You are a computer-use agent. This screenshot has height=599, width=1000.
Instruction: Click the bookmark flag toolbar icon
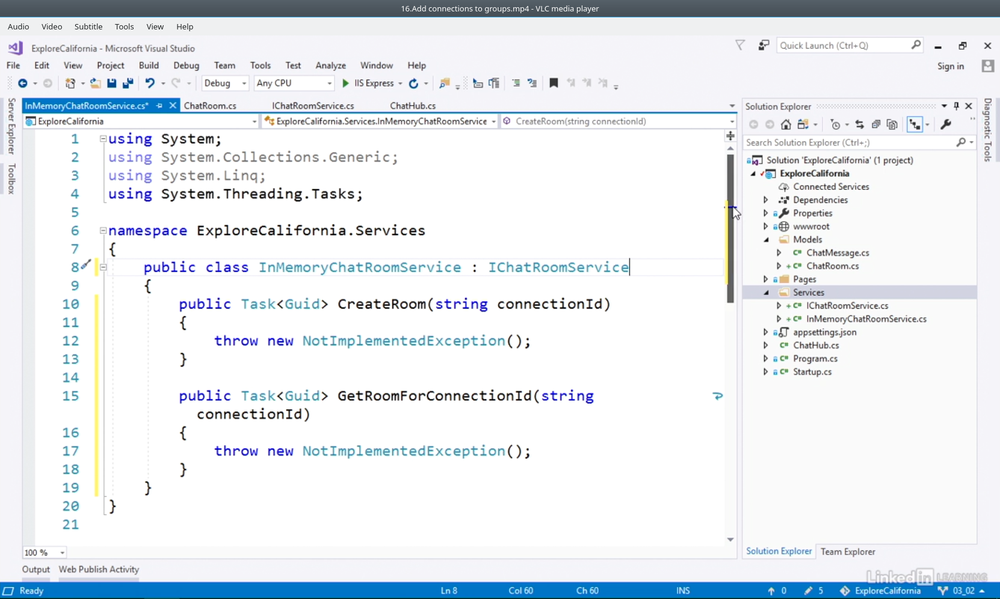point(554,83)
